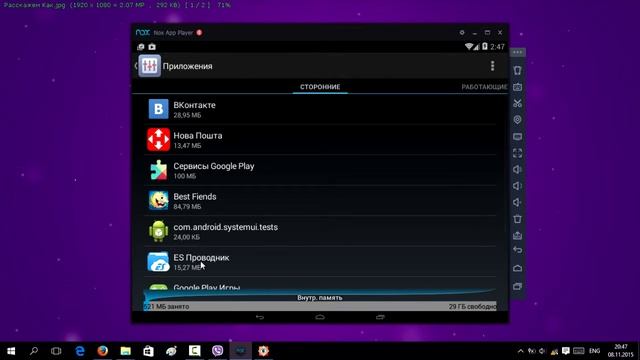Select Сервисы Google Play entry
Viewport: 640px width, 360px height.
[x=320, y=170]
